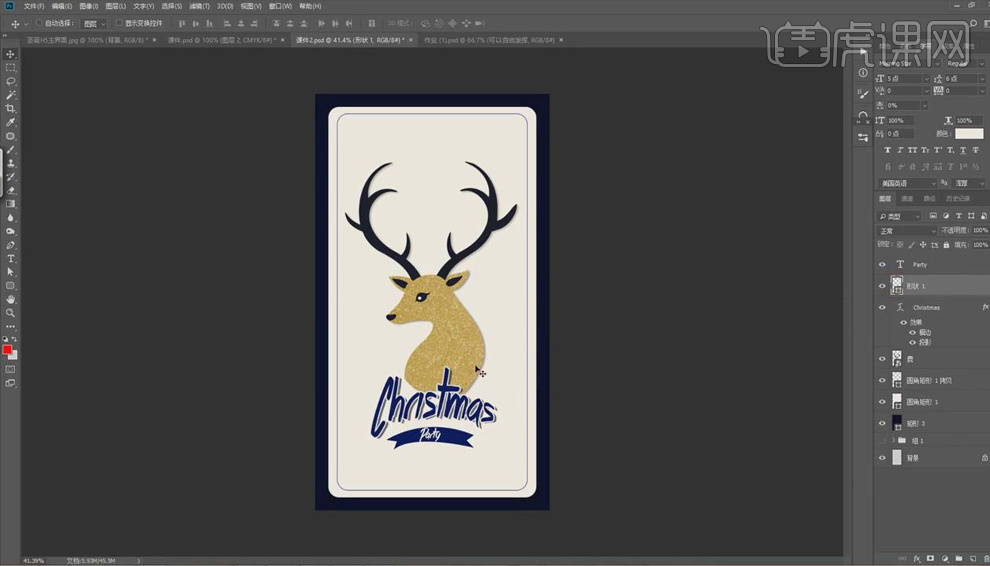Click the text color swatch in Character panel
The width and height of the screenshot is (990, 566).
[968, 133]
